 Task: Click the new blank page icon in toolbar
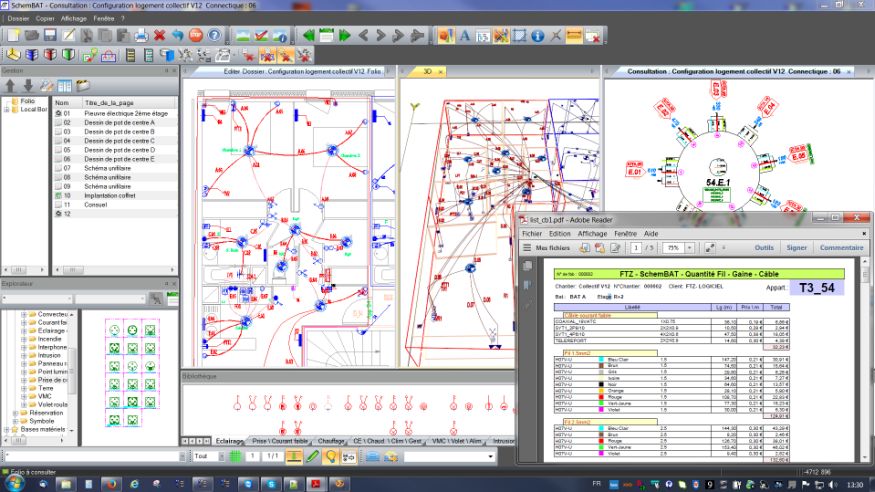pos(13,35)
